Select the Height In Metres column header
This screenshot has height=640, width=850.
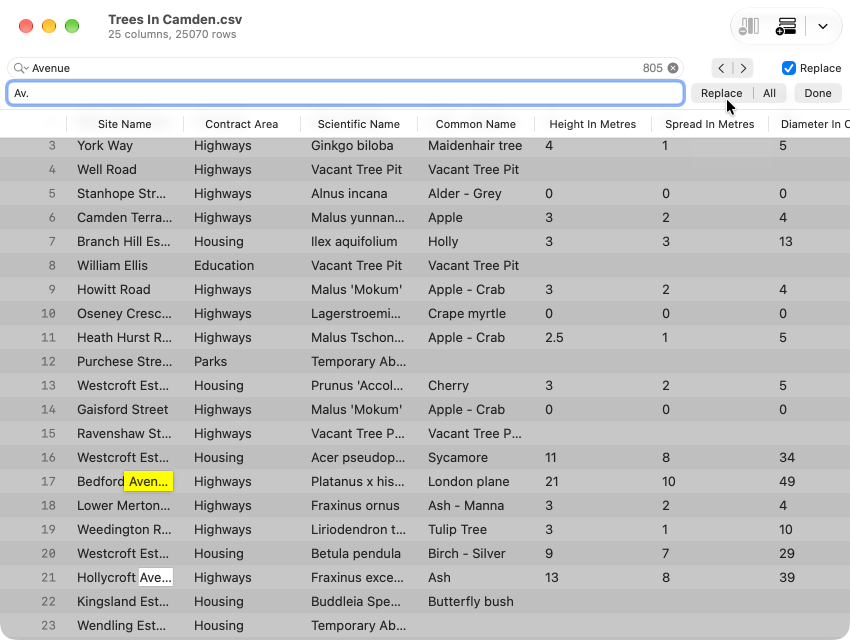point(593,124)
